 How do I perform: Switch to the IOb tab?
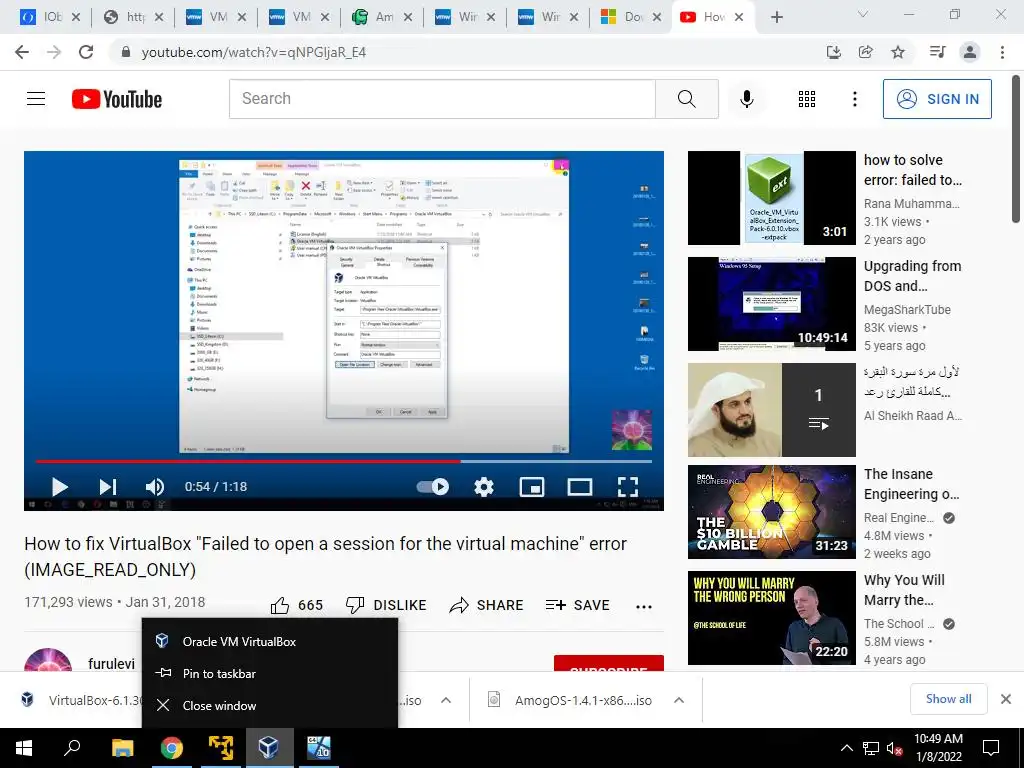click(50, 17)
